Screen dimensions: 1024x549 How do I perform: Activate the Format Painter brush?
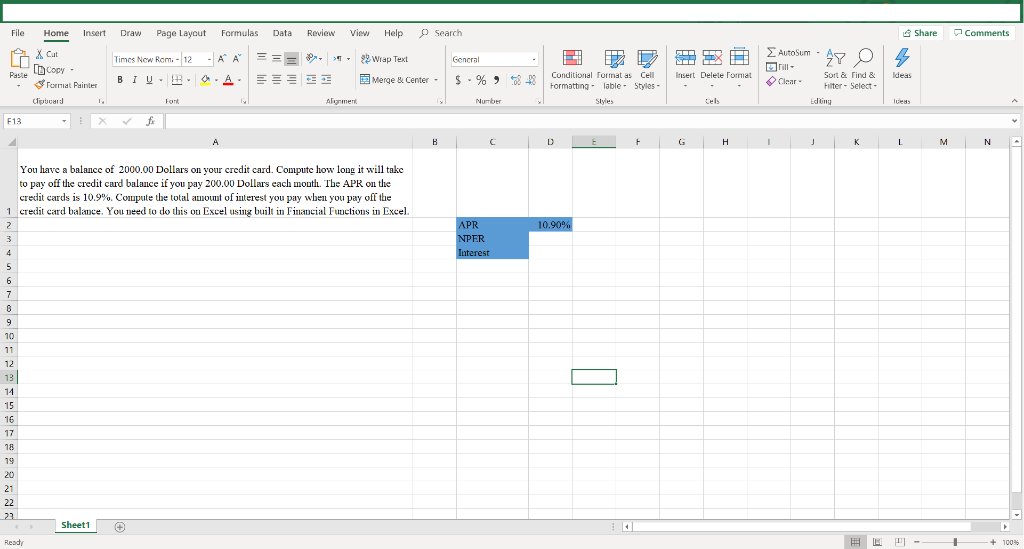40,85
